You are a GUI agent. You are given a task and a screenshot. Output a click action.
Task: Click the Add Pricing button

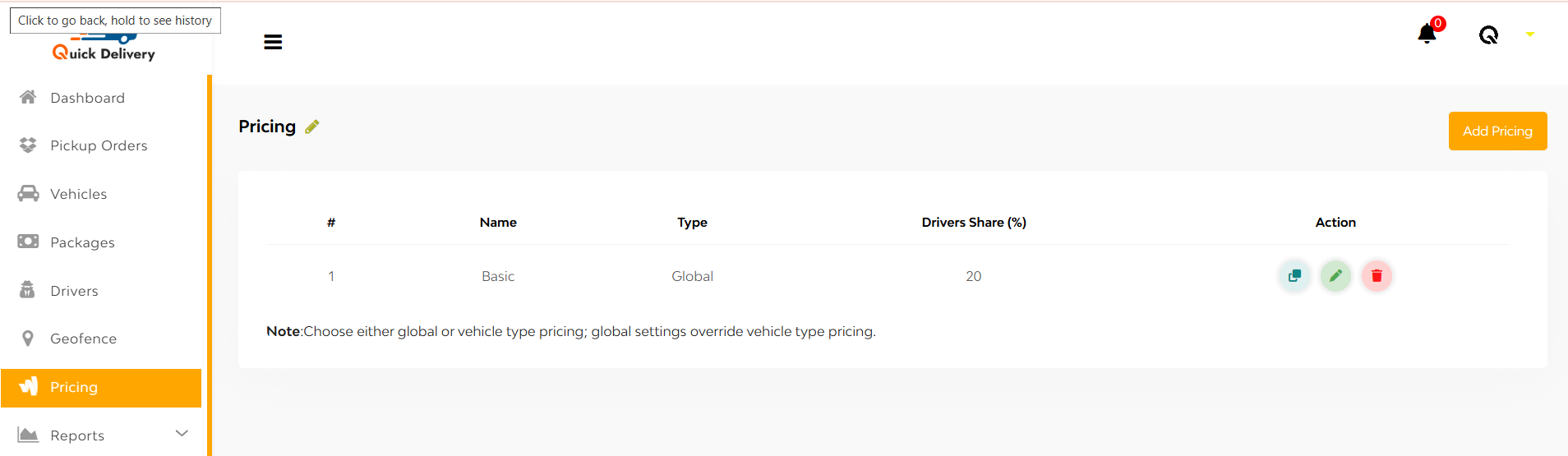[1497, 131]
